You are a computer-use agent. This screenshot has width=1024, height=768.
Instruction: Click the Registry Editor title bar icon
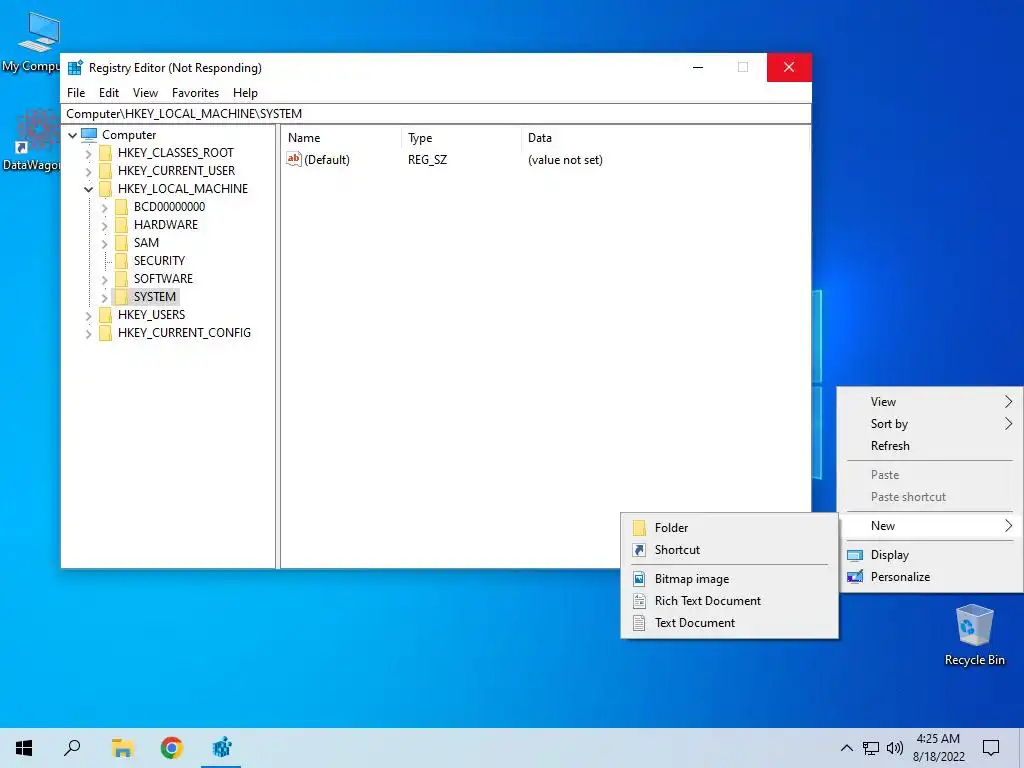tap(75, 67)
